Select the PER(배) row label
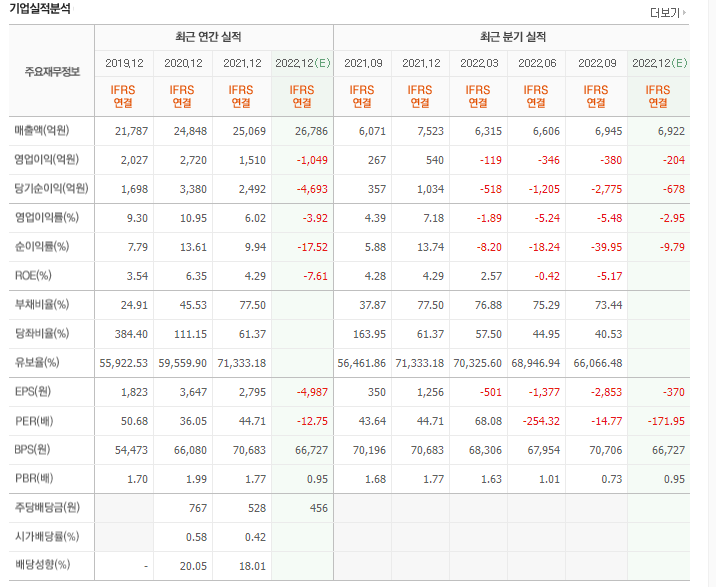Viewport: 716px width, 587px height. (x=35, y=421)
